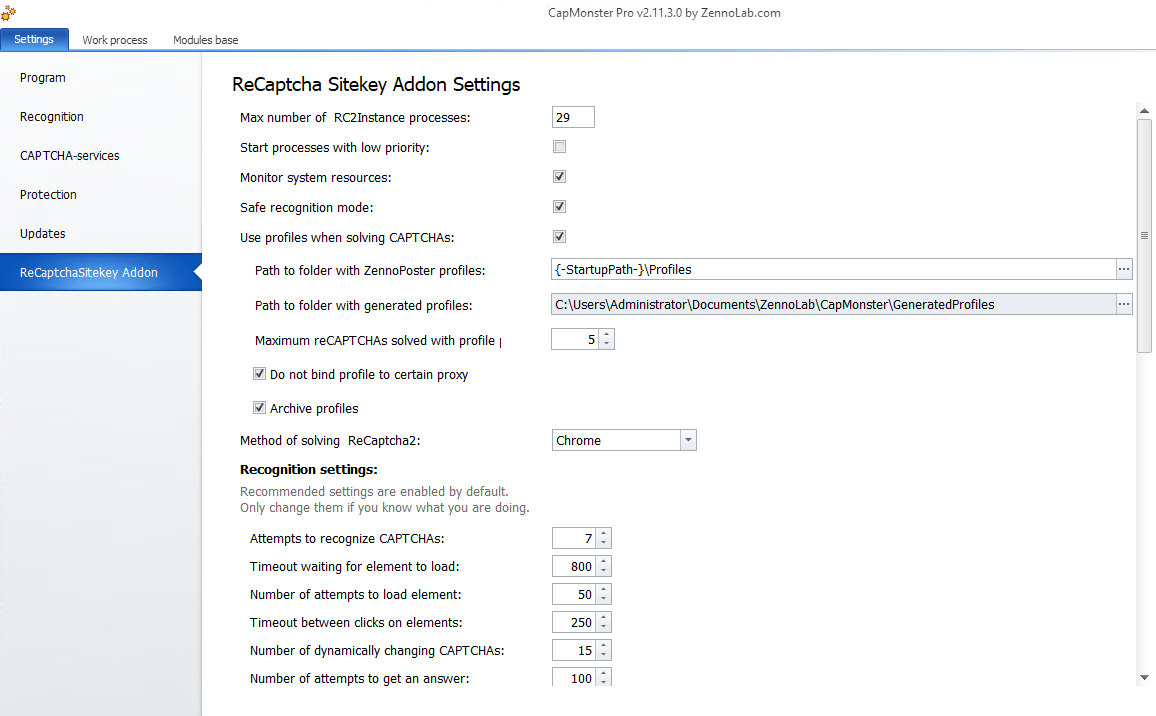Viewport: 1156px width, 716px height.
Task: Click the vertical scrollbar thumb
Action: pos(1145,235)
